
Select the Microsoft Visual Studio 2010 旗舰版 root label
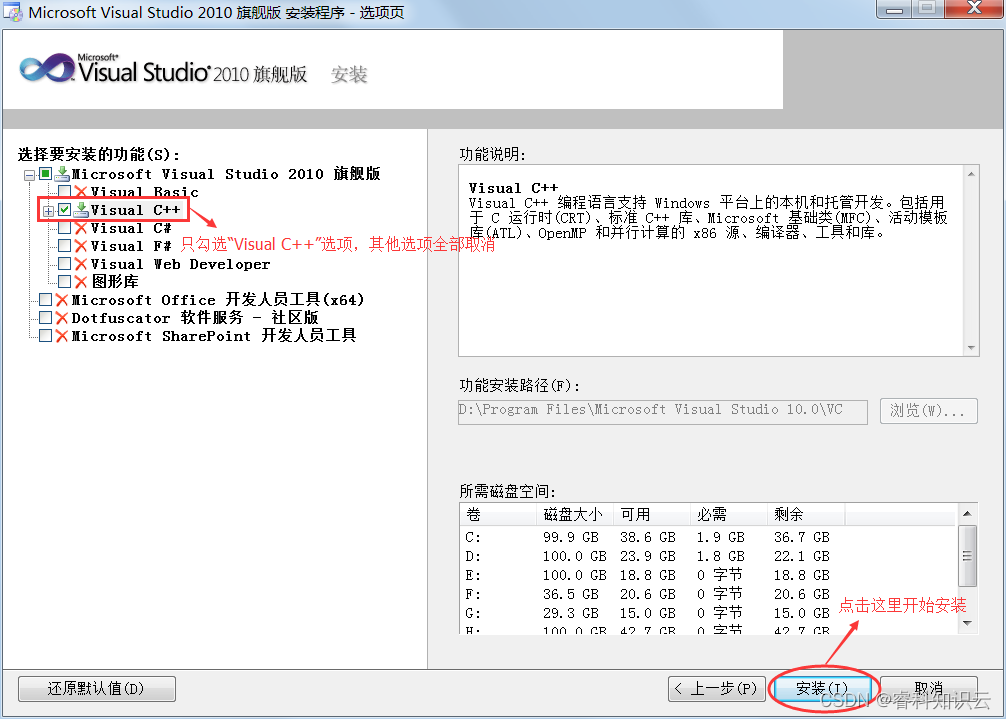point(226,174)
